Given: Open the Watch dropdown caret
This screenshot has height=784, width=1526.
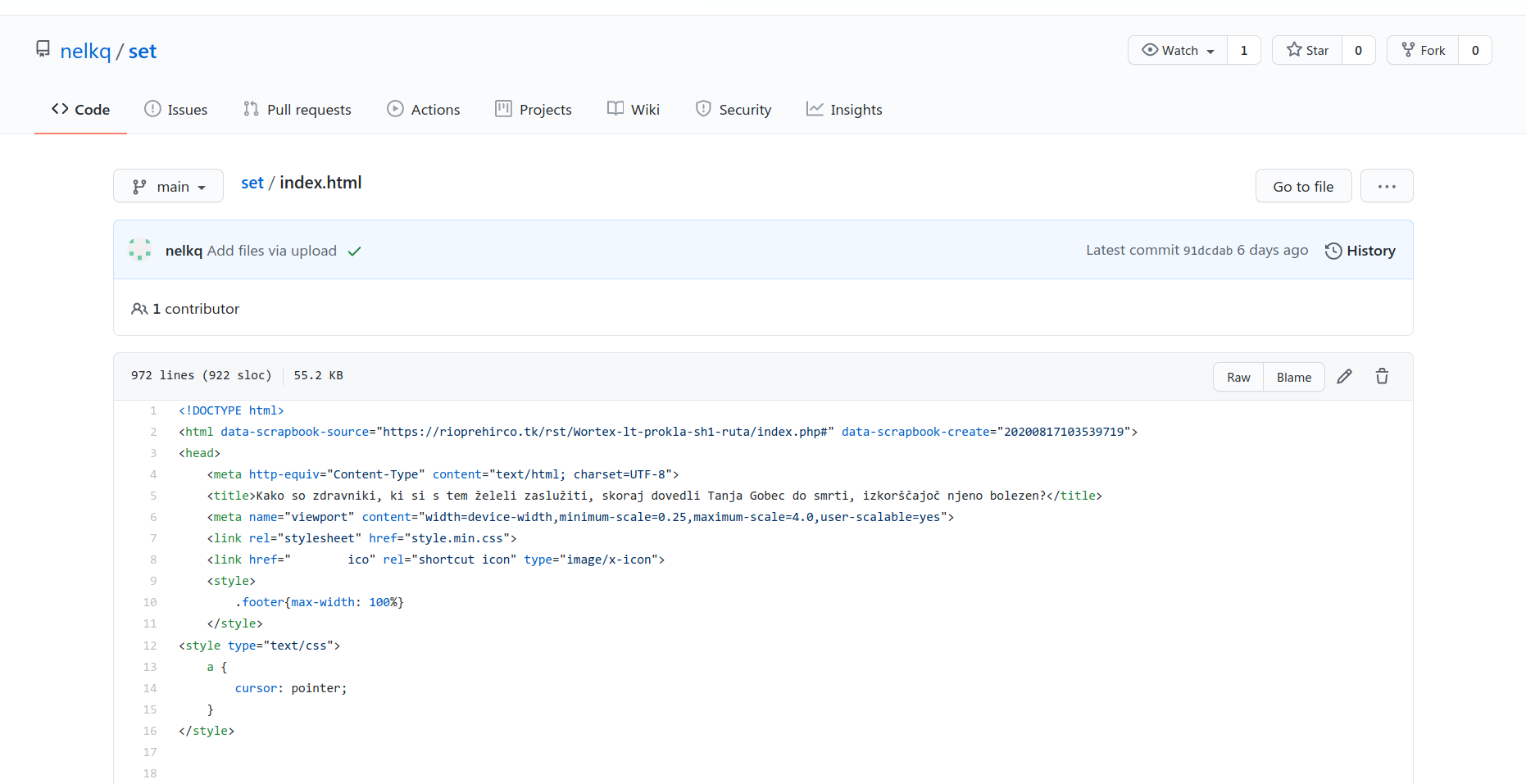Looking at the screenshot, I should pos(1210,51).
